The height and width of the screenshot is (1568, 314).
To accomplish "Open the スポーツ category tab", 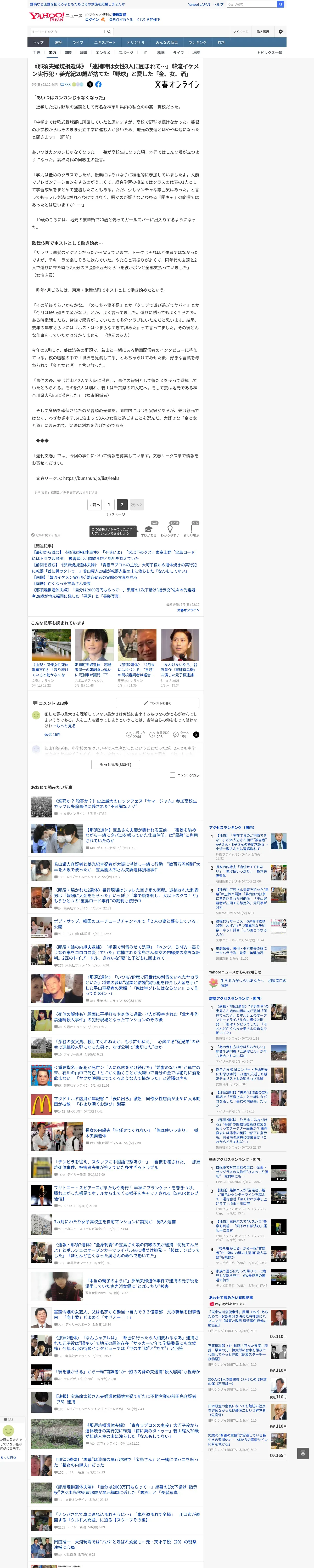I will [x=126, y=53].
